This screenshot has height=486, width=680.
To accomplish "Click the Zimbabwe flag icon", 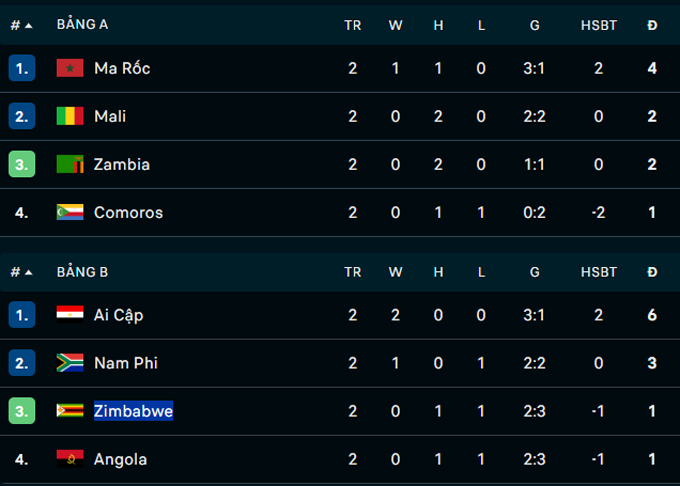I will click(x=70, y=411).
